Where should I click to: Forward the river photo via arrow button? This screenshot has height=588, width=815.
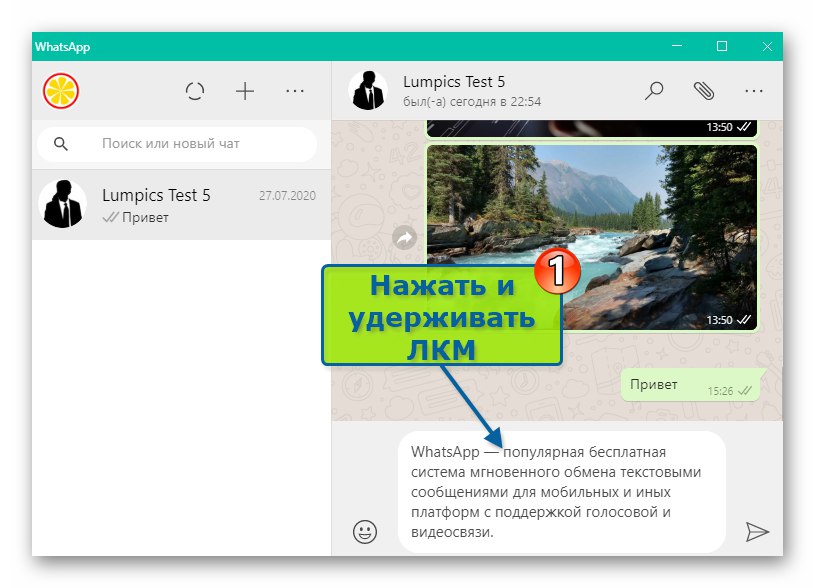(x=404, y=238)
